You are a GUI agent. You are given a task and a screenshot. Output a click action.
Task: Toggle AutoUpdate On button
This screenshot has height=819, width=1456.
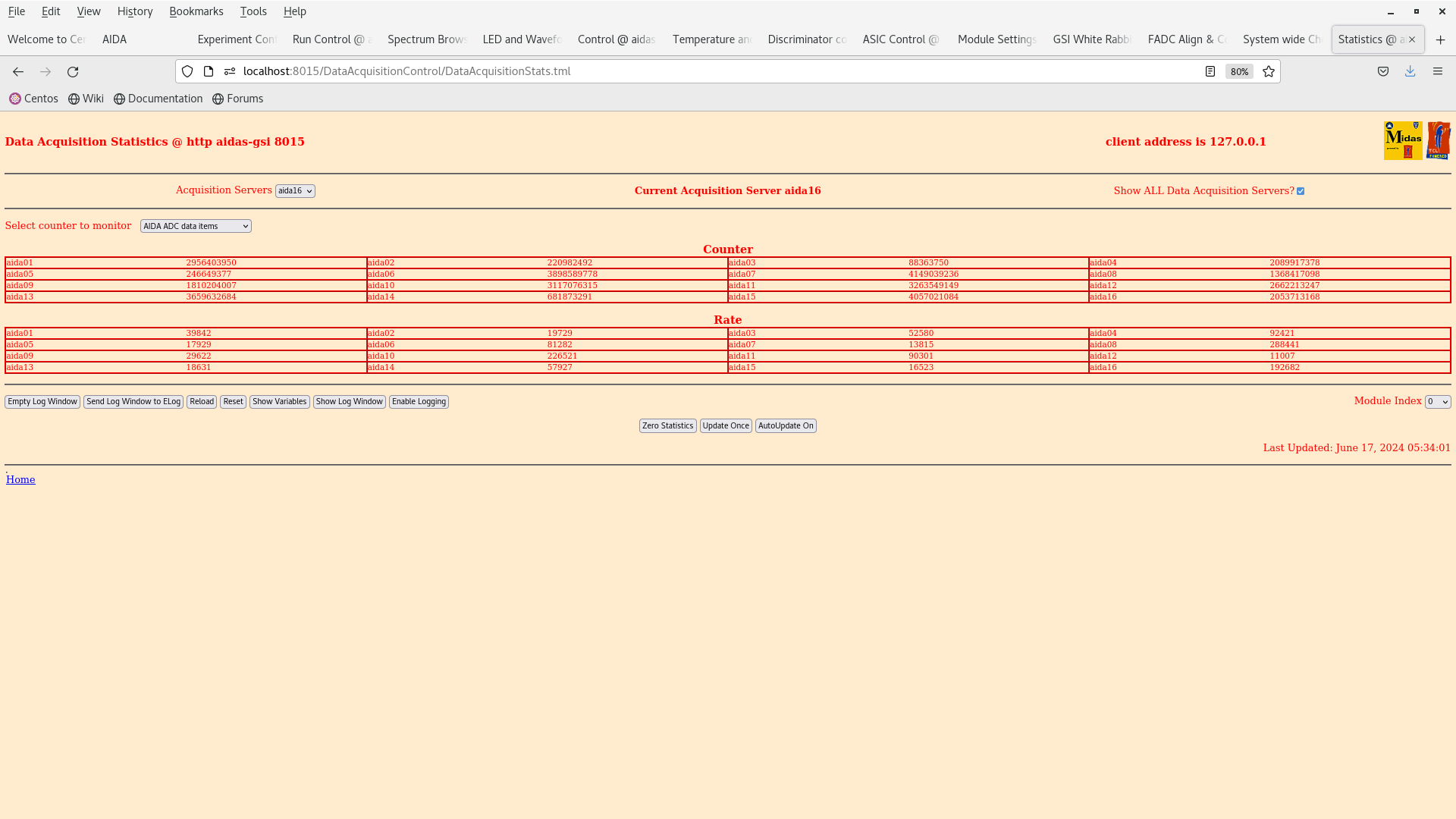point(786,425)
